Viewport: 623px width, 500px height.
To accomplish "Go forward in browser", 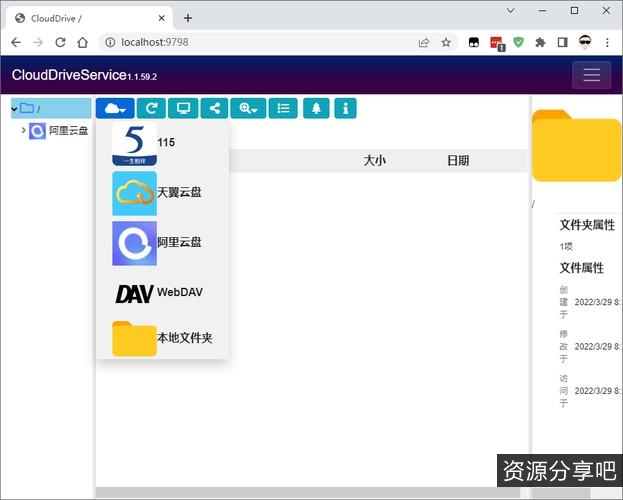I will tap(38, 42).
